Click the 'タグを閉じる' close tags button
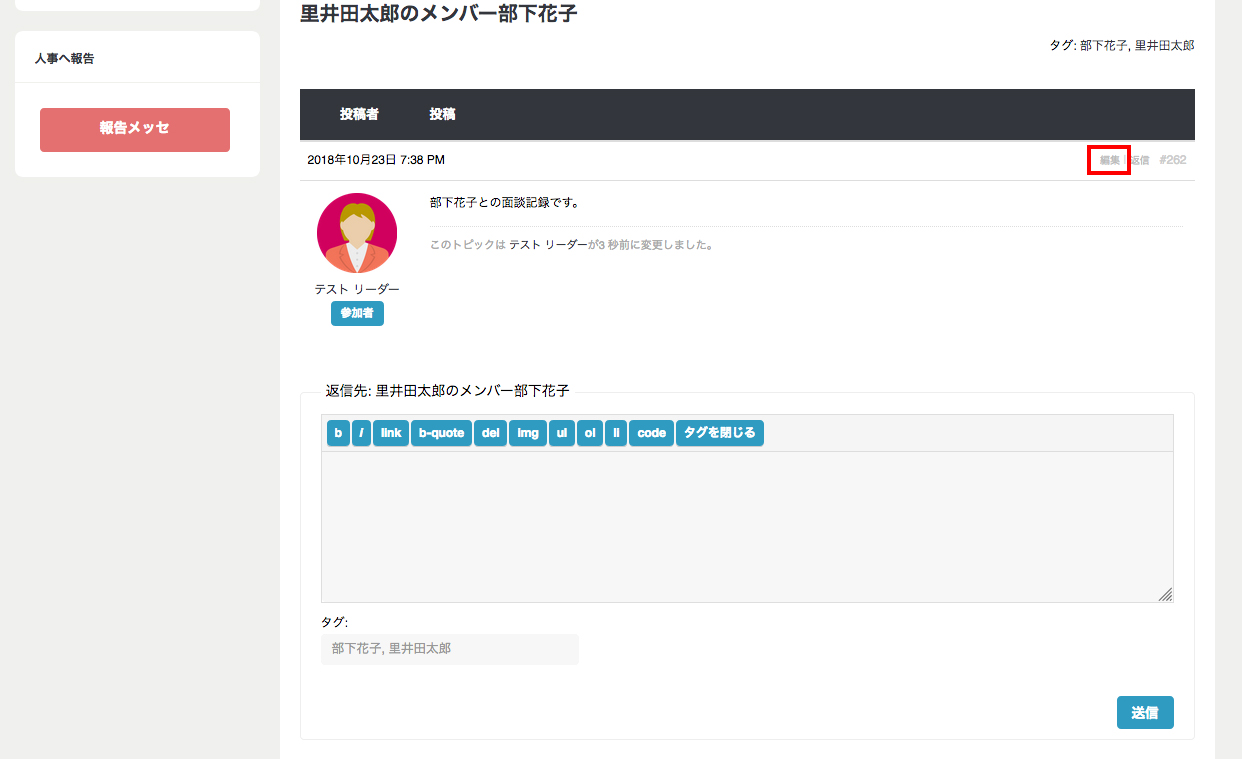1242x759 pixels. coord(720,433)
